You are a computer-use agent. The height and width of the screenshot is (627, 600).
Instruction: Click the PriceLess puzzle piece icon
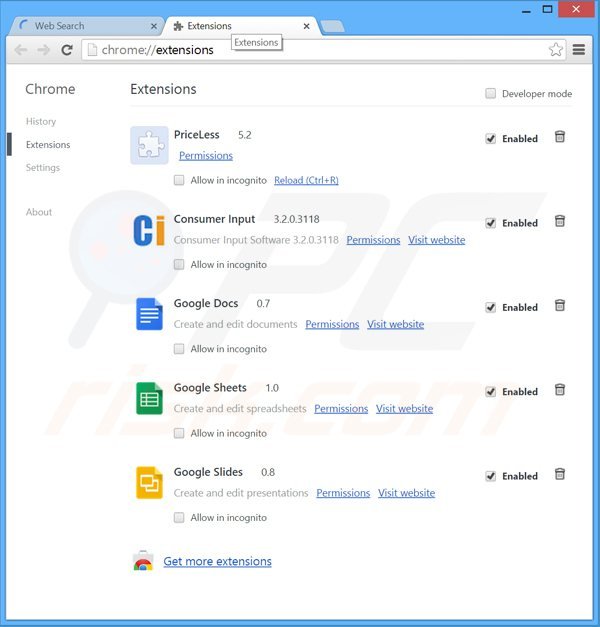[149, 145]
